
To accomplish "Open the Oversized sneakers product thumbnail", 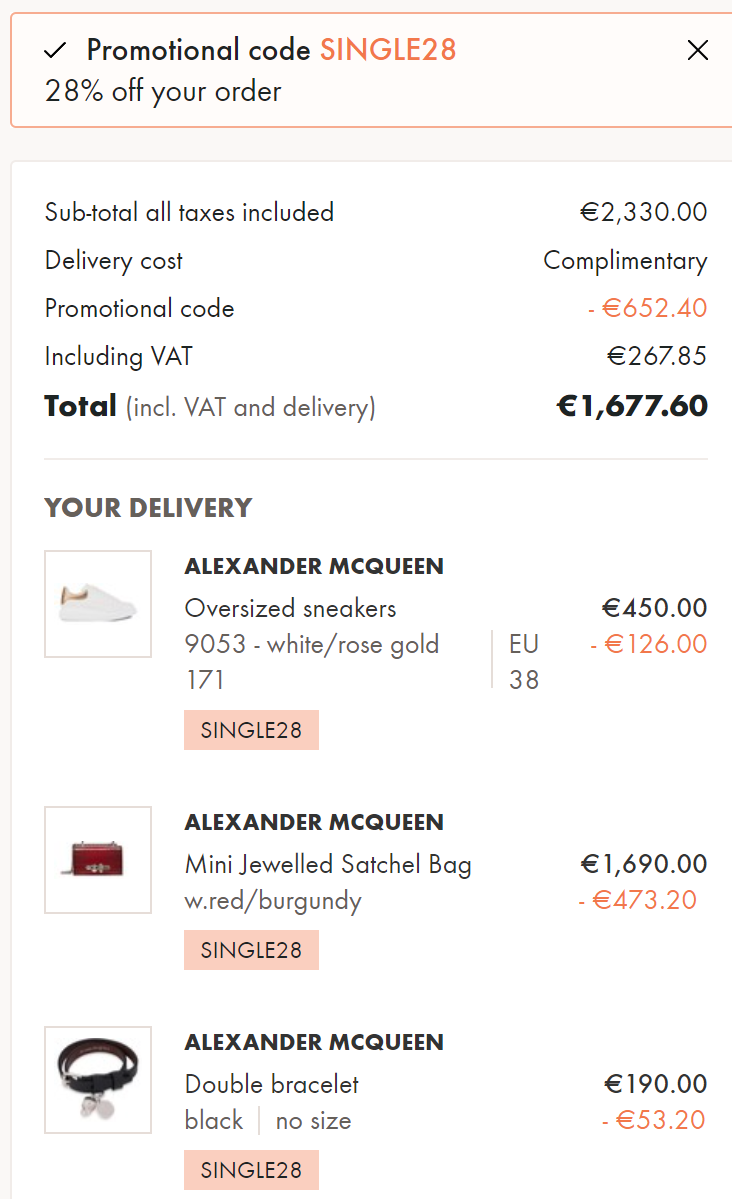I will (x=98, y=604).
